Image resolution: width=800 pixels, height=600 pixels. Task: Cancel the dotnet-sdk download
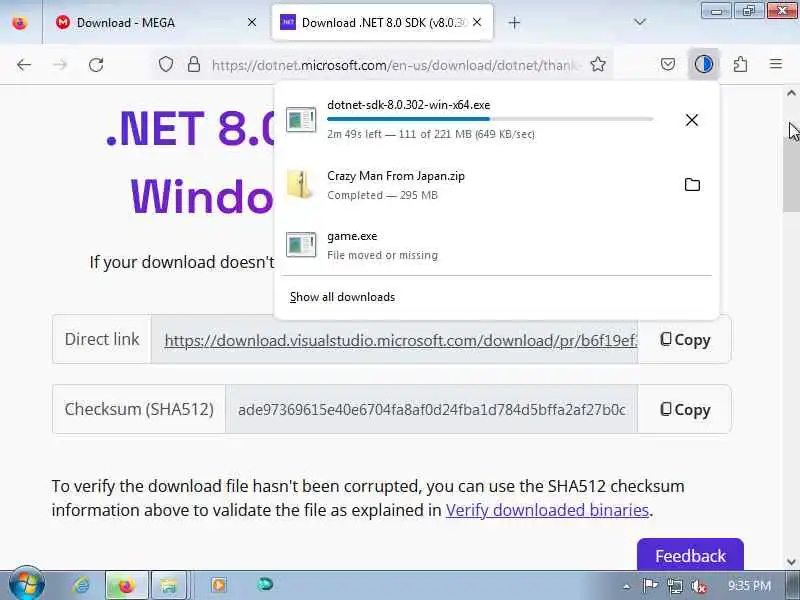pos(692,120)
